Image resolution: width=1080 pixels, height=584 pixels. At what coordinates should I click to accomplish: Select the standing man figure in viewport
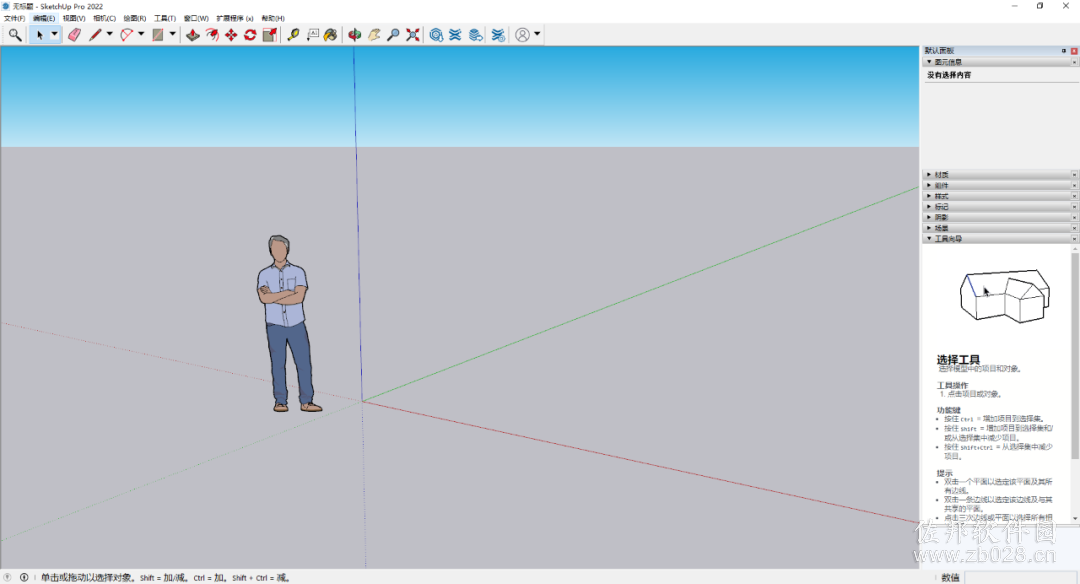click(287, 324)
